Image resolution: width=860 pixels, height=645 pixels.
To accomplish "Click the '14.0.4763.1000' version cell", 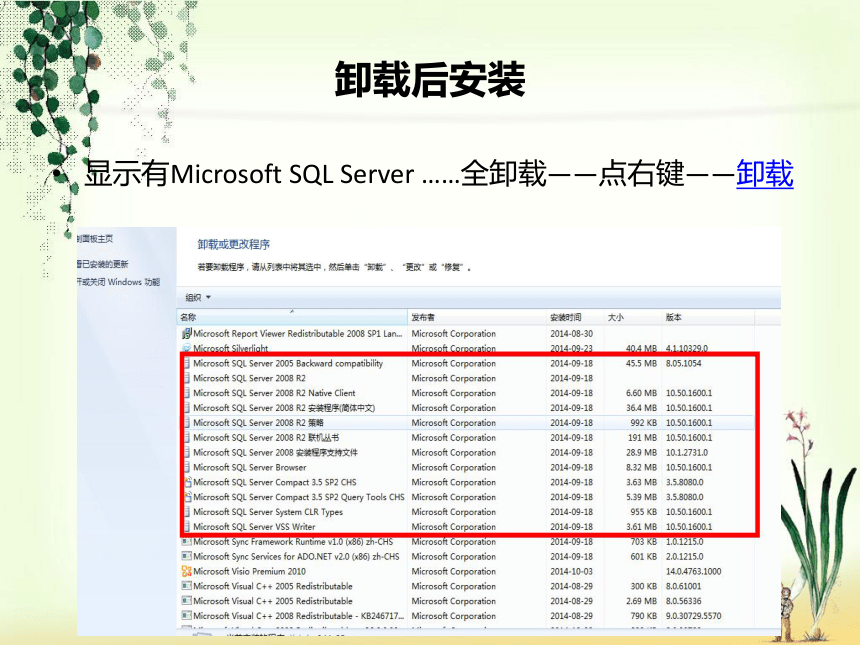I will [694, 571].
